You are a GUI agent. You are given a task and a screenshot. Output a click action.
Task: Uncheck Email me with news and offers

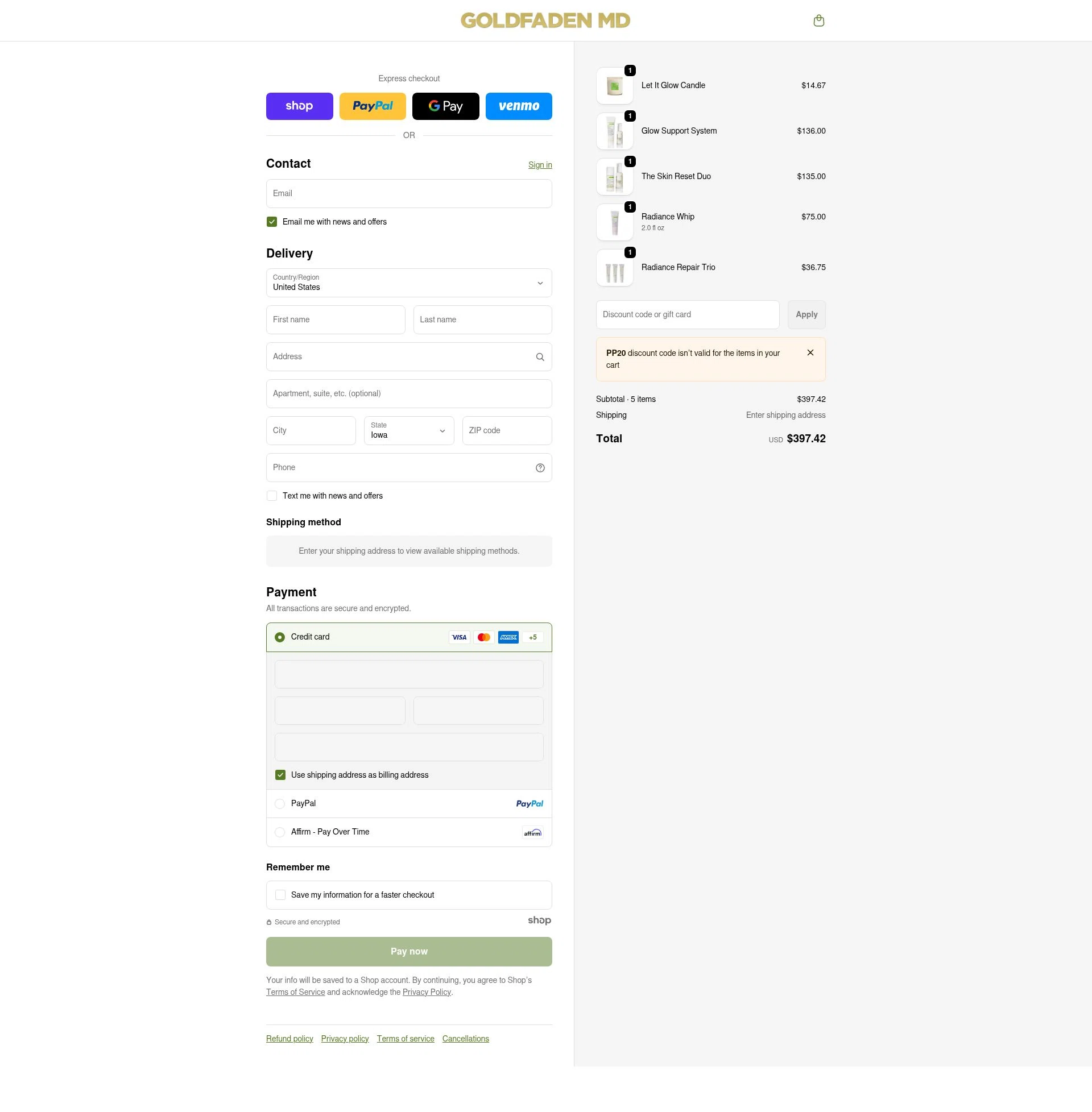[271, 221]
